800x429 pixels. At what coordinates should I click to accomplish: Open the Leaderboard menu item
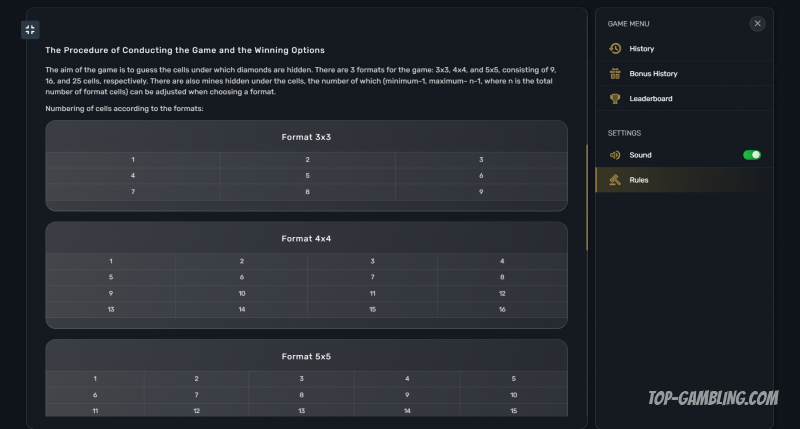pyautogui.click(x=650, y=99)
